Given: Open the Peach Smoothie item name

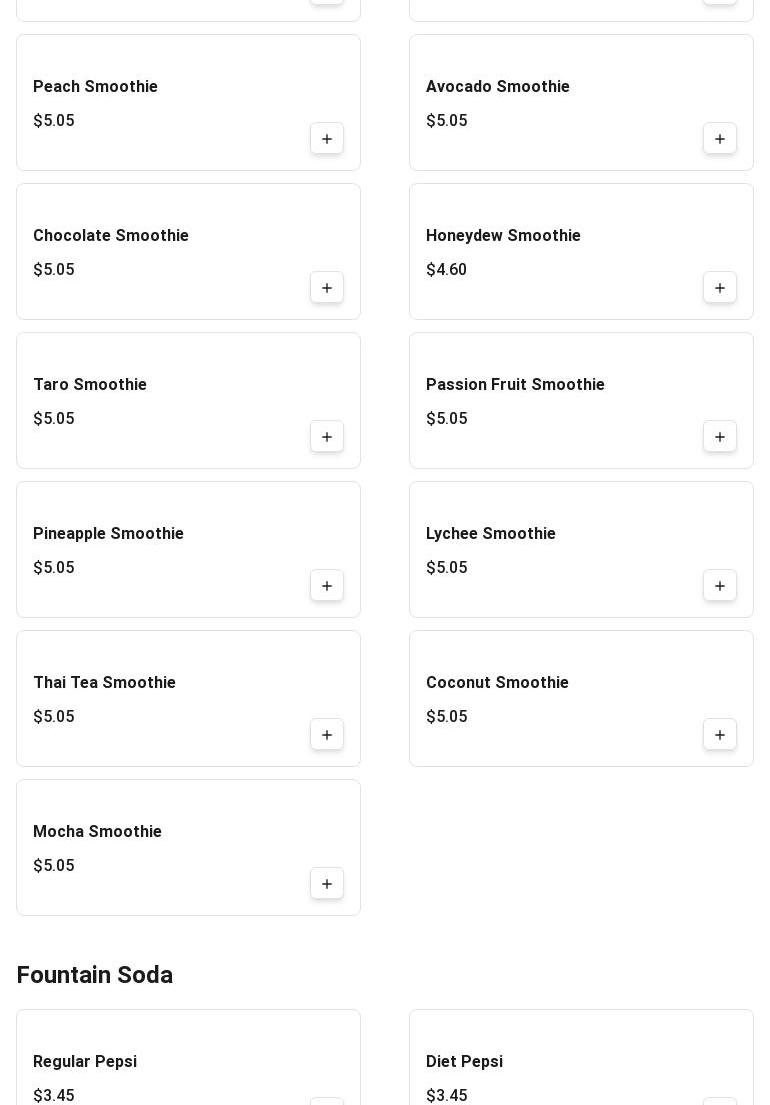Looking at the screenshot, I should (x=95, y=87).
